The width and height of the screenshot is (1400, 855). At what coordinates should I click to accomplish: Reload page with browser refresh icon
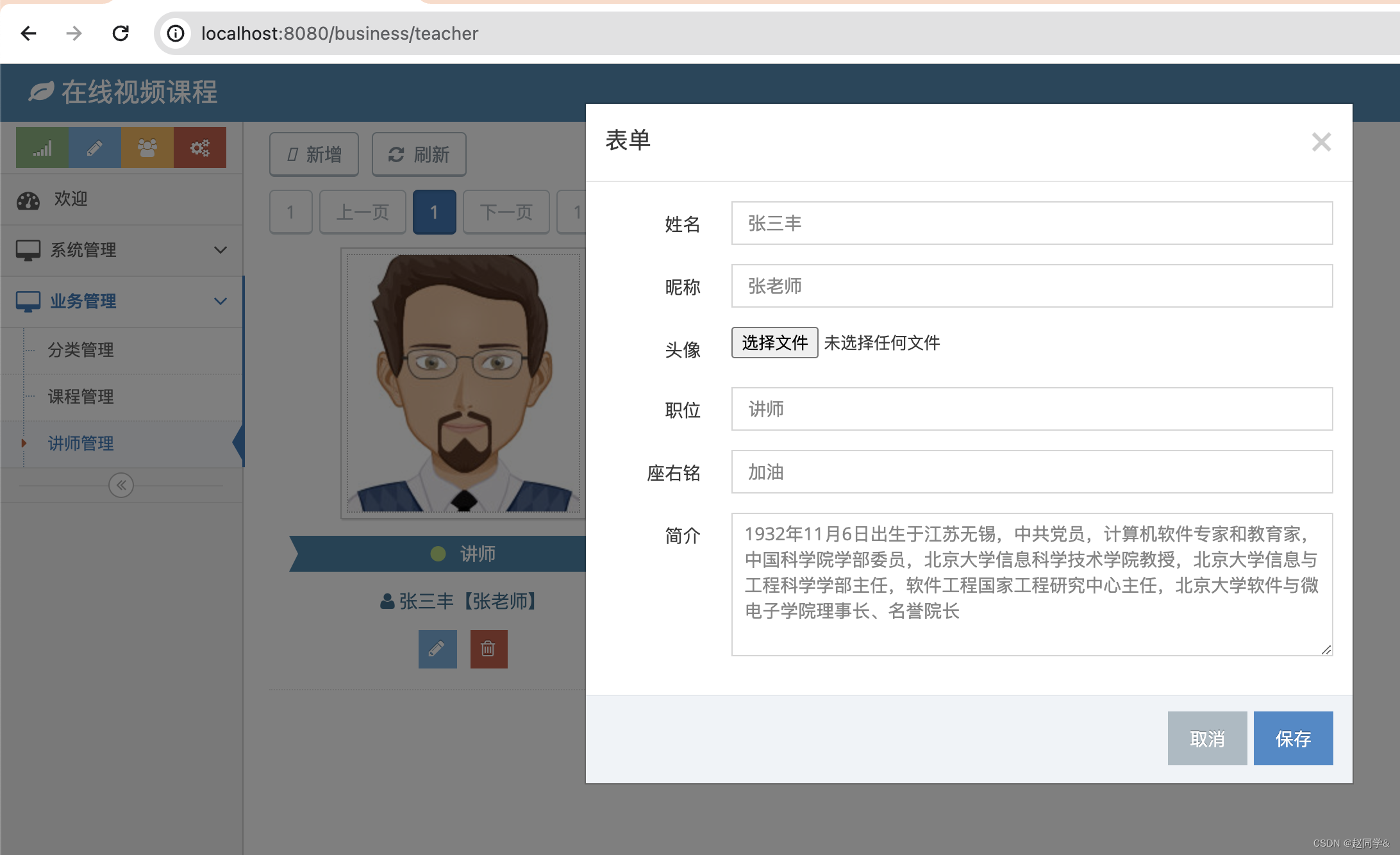point(121,33)
